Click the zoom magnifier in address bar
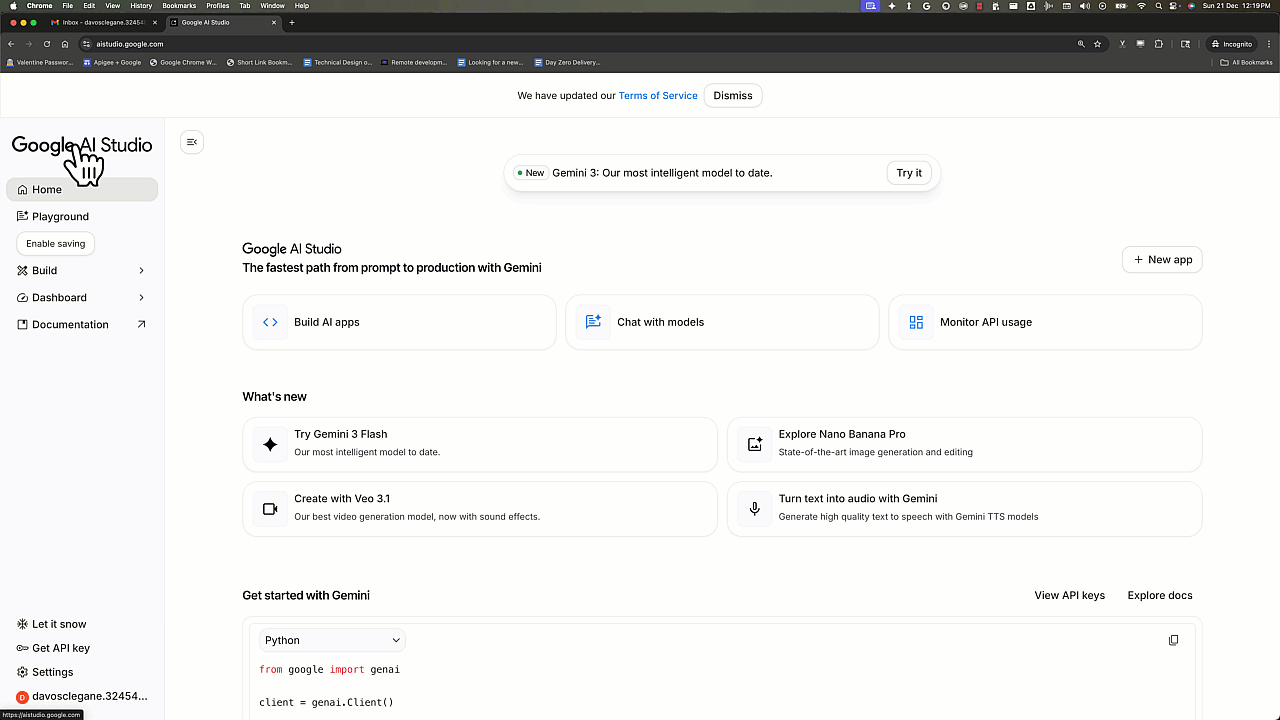Screen dimensions: 1280x720 [x=1081, y=44]
